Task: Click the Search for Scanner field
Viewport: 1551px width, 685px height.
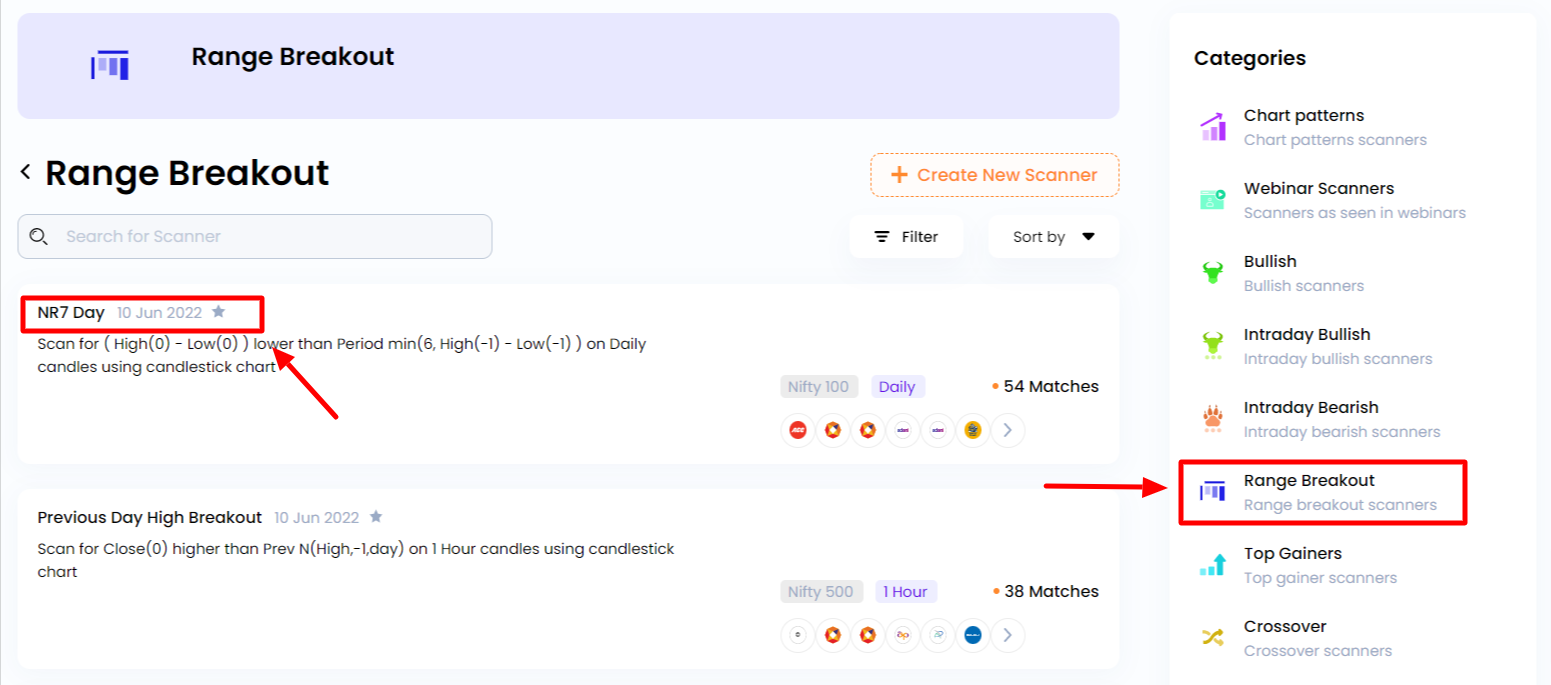Action: [x=255, y=237]
